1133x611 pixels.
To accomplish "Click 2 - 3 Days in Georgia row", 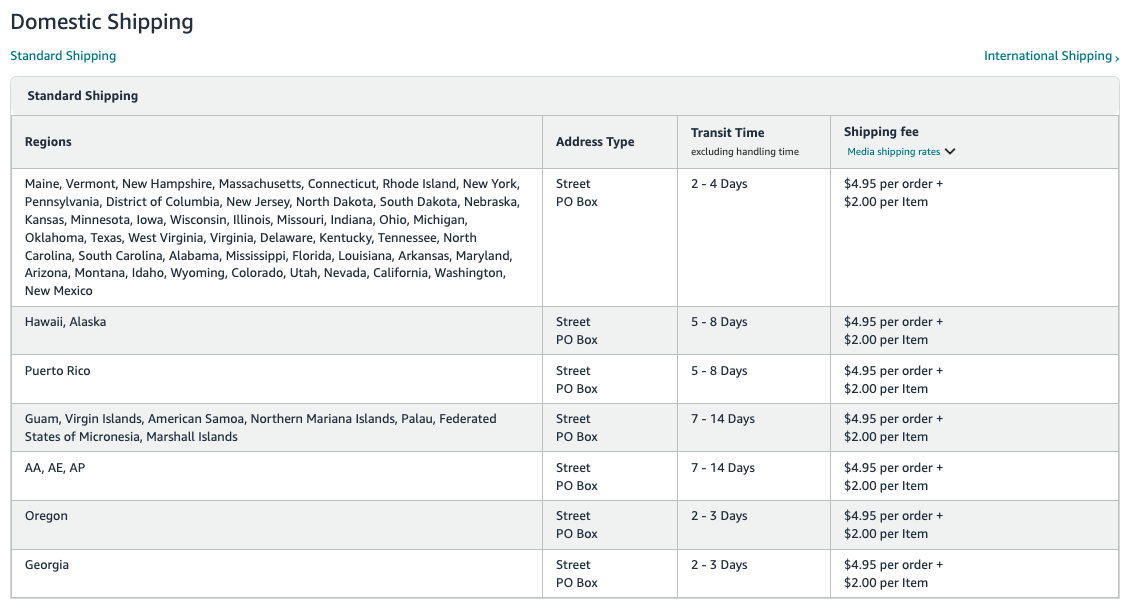I will 719,566.
